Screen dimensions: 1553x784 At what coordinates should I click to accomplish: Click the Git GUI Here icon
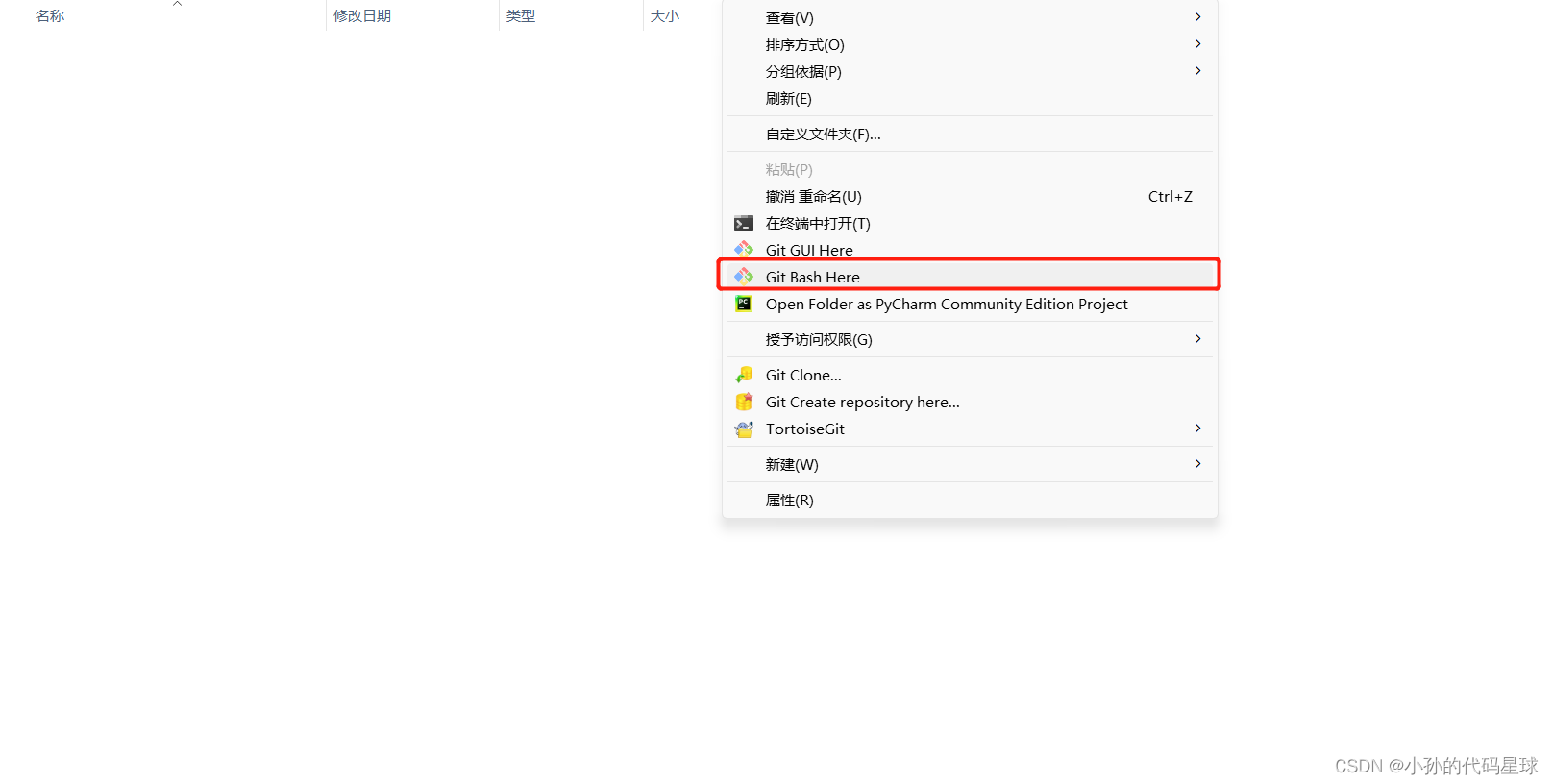coord(744,249)
